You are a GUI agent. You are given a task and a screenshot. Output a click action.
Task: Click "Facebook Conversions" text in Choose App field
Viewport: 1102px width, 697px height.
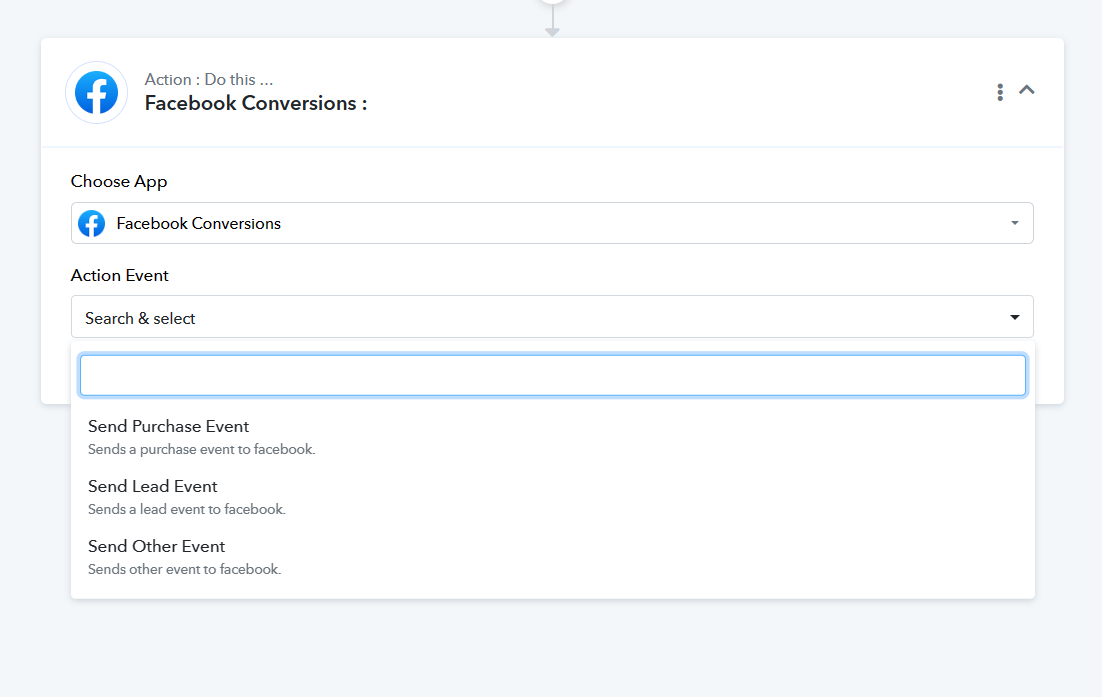pos(198,223)
